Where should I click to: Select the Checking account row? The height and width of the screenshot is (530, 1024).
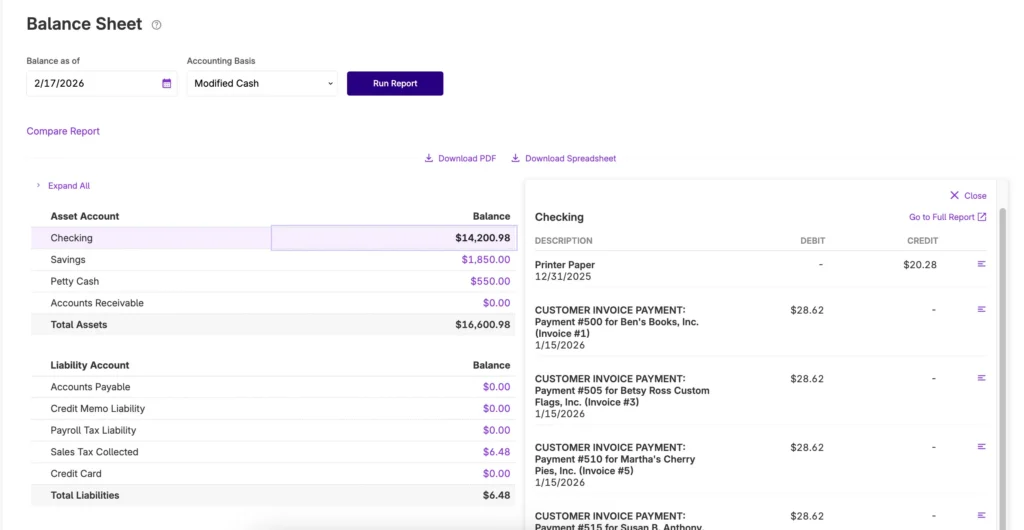click(x=150, y=238)
